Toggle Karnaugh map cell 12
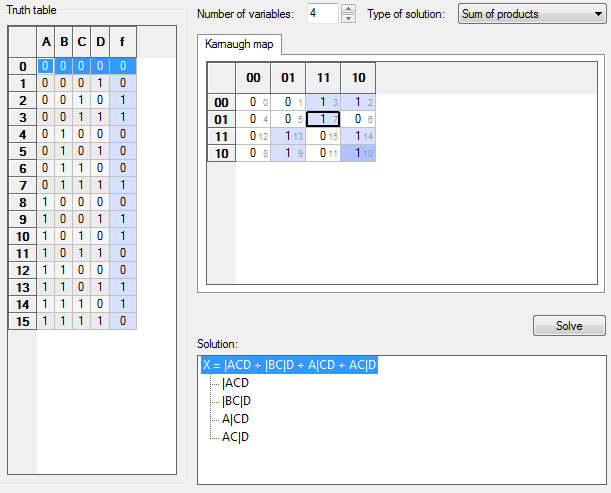611x493 pixels. 253,136
